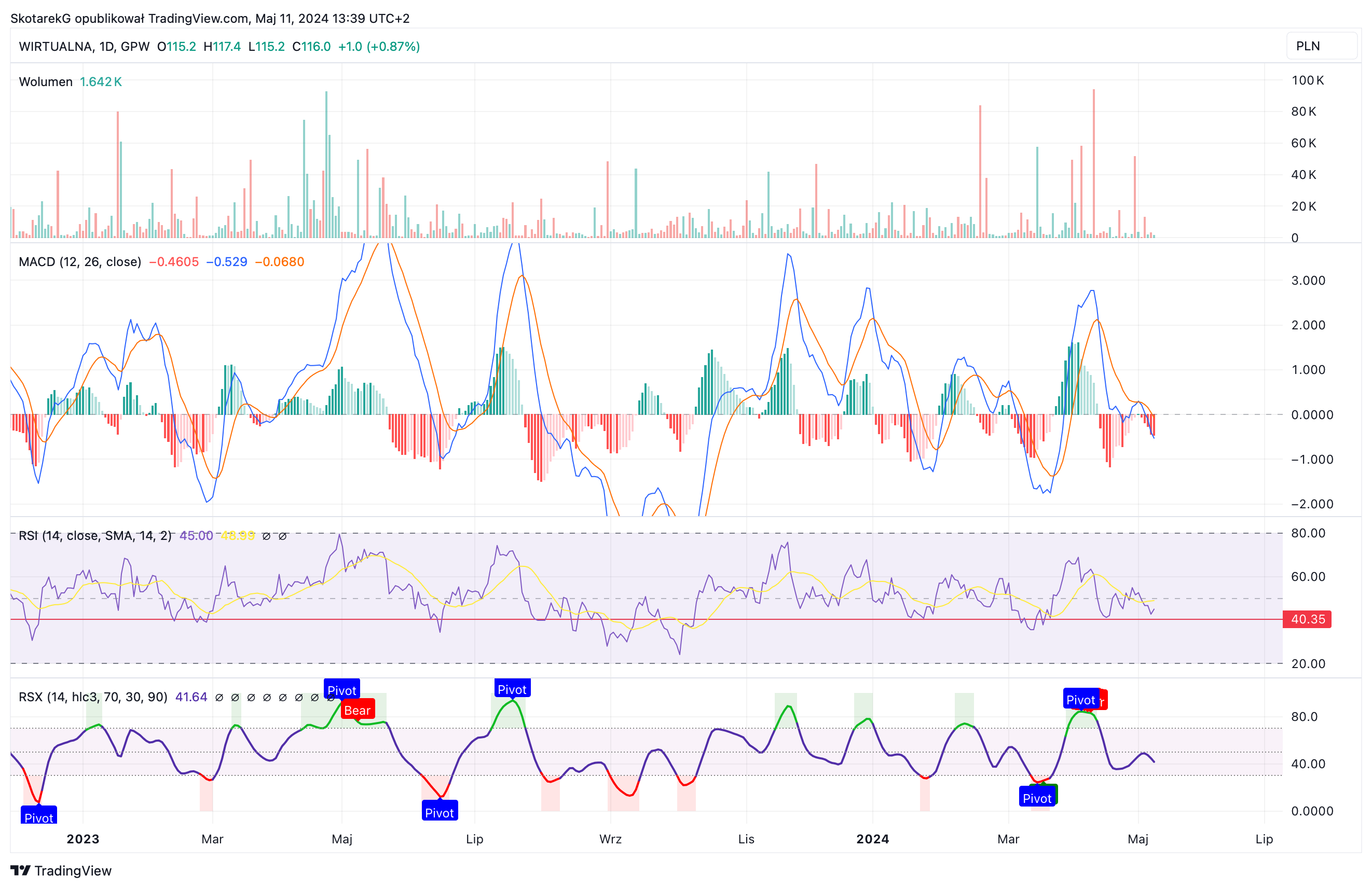Click the opening price O115.2 value
The width and height of the screenshot is (1372, 889).
pos(176,47)
